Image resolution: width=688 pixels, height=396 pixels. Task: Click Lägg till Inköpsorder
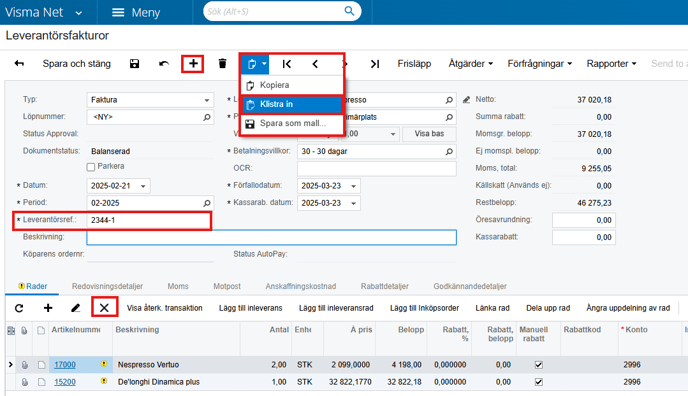[424, 308]
